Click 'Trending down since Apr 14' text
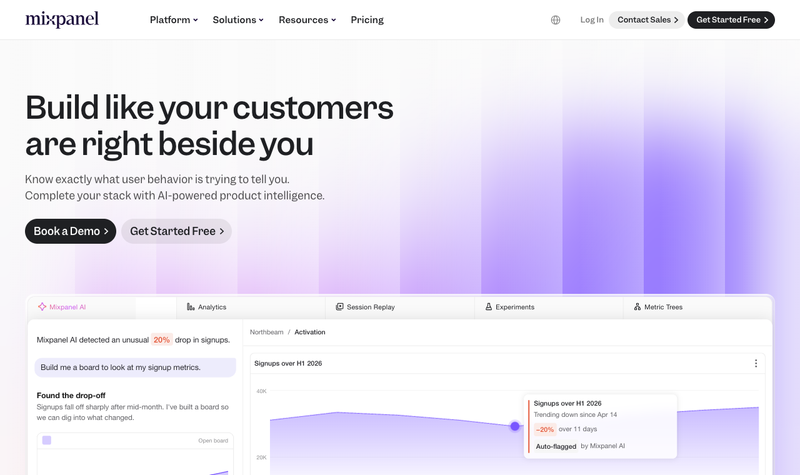Viewport: 800px width, 475px height. [x=576, y=415]
